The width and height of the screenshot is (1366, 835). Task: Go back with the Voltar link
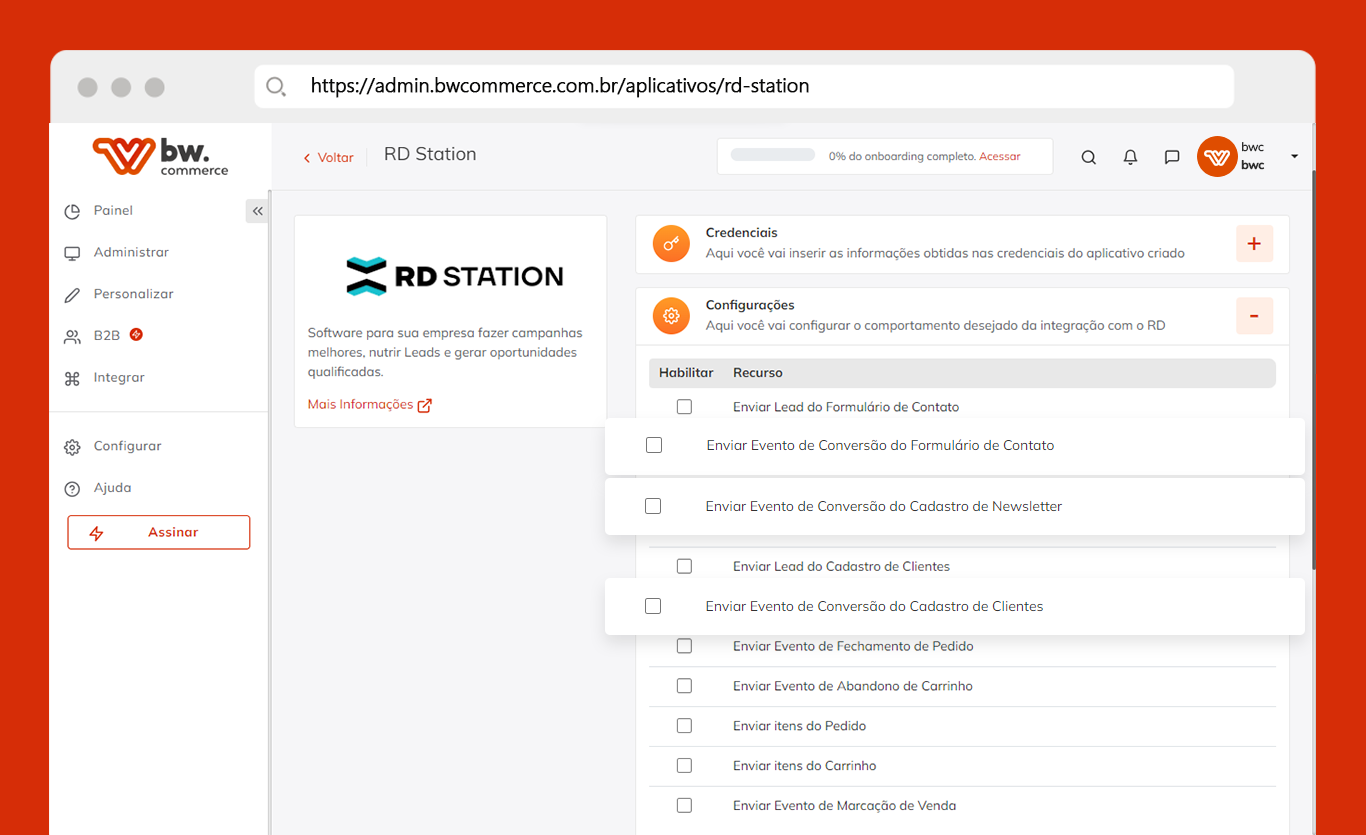(x=329, y=158)
